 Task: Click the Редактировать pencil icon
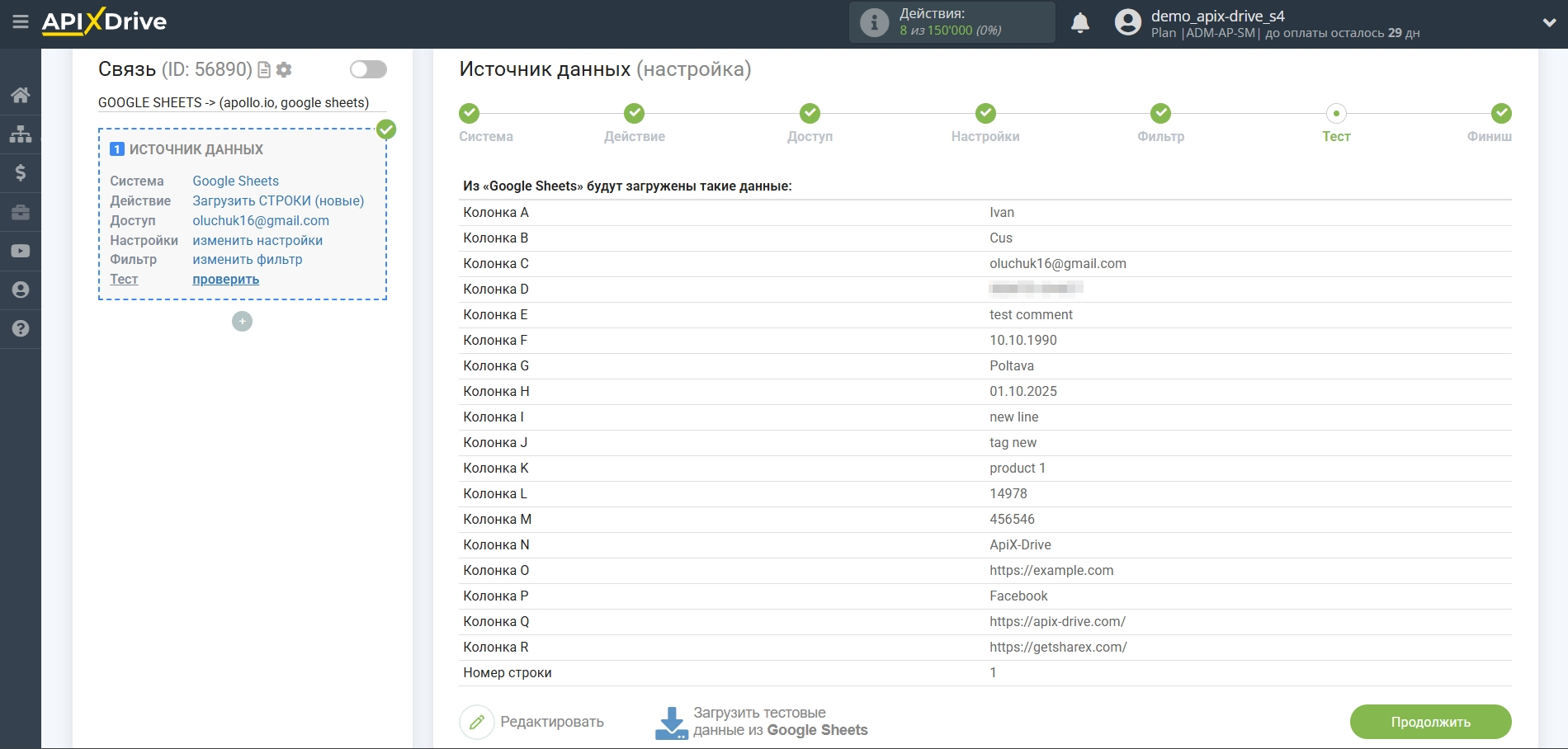[x=476, y=722]
